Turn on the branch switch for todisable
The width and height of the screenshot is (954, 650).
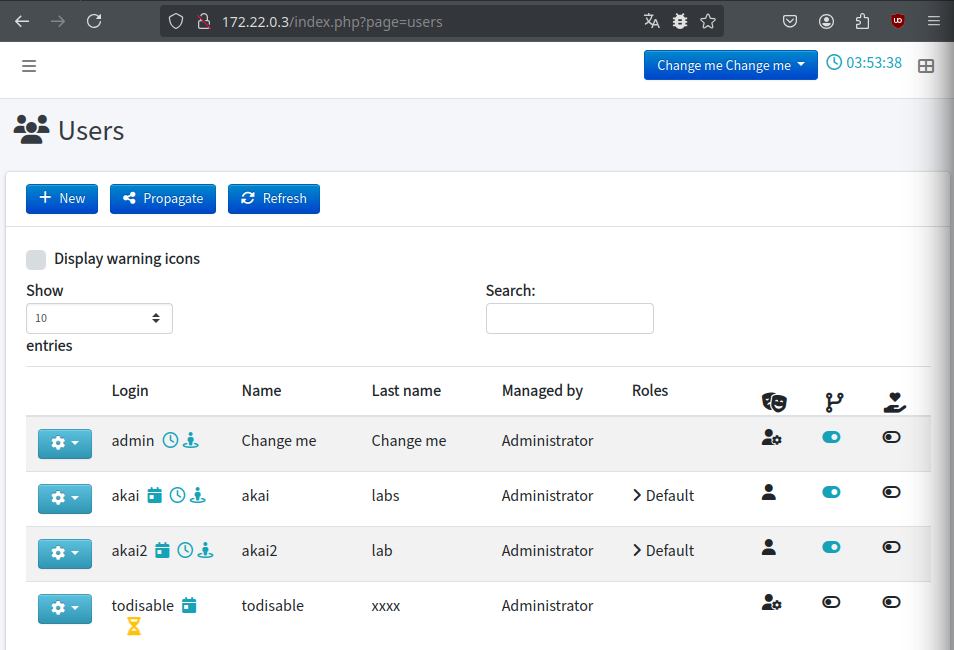[831, 602]
